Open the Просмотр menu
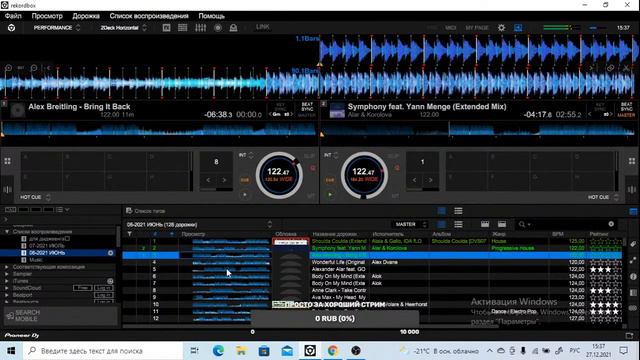 [x=47, y=16]
